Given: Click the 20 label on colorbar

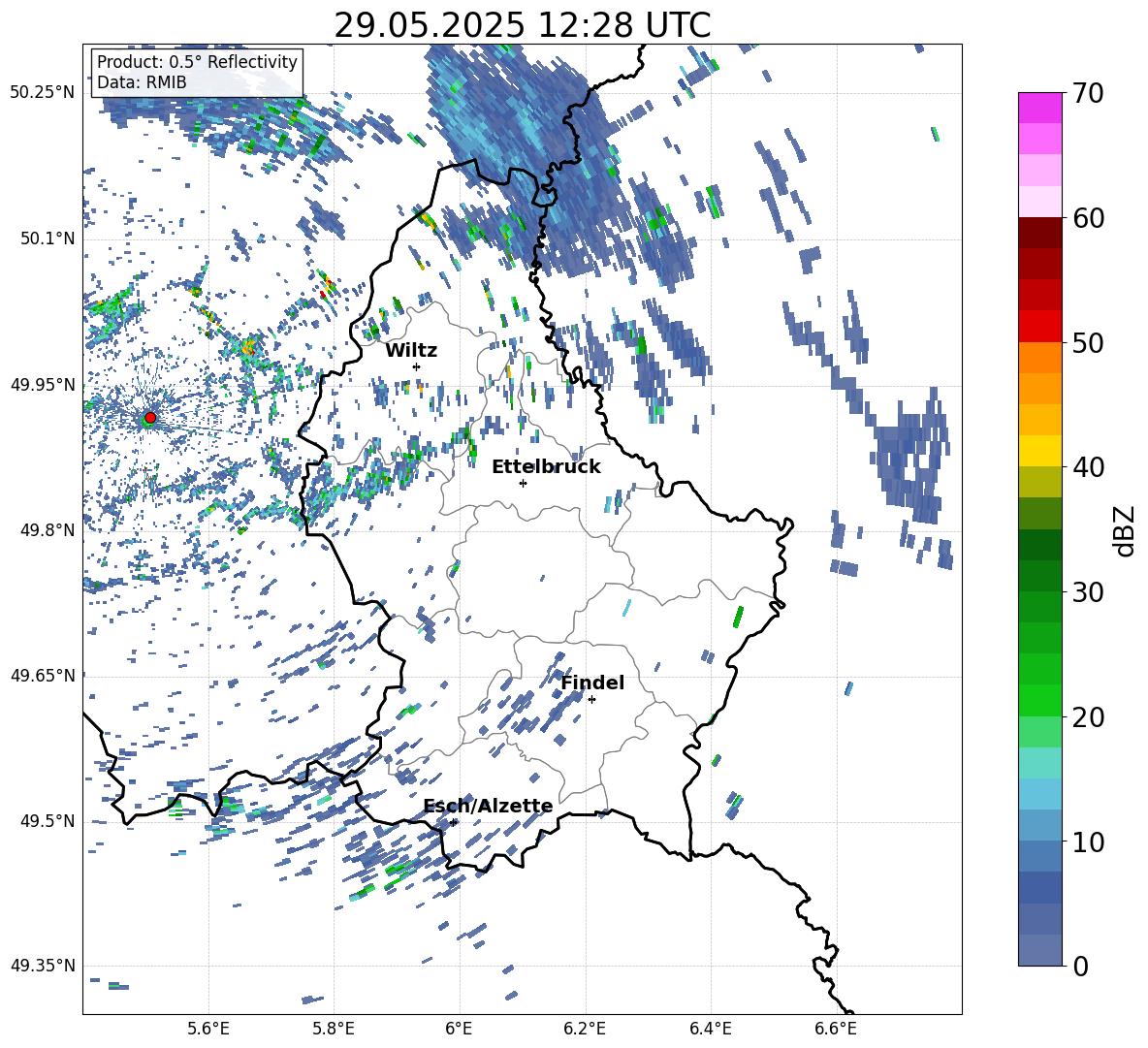Looking at the screenshot, I should pyautogui.click(x=1087, y=717).
